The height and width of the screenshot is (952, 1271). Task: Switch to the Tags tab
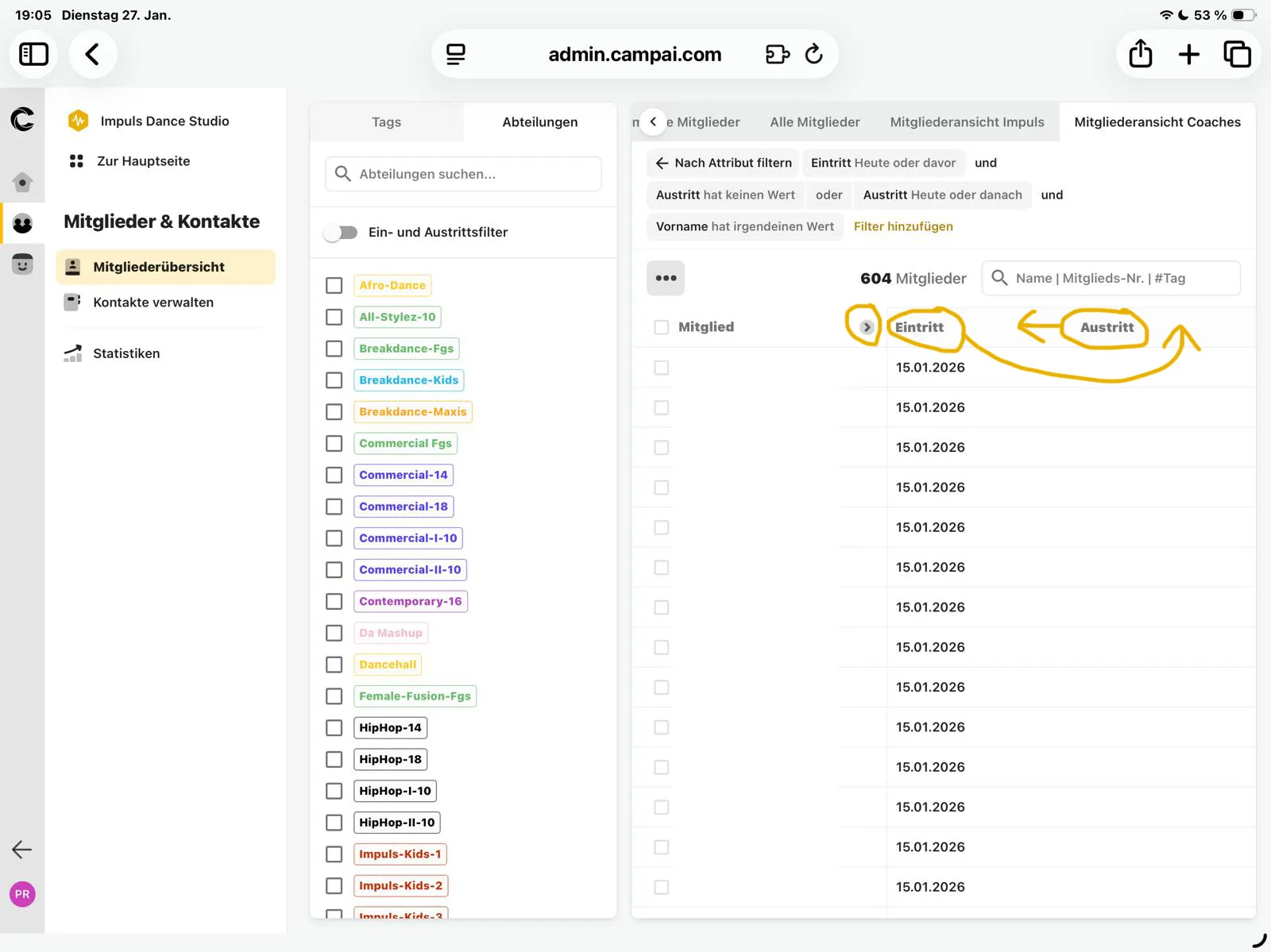[x=386, y=122]
